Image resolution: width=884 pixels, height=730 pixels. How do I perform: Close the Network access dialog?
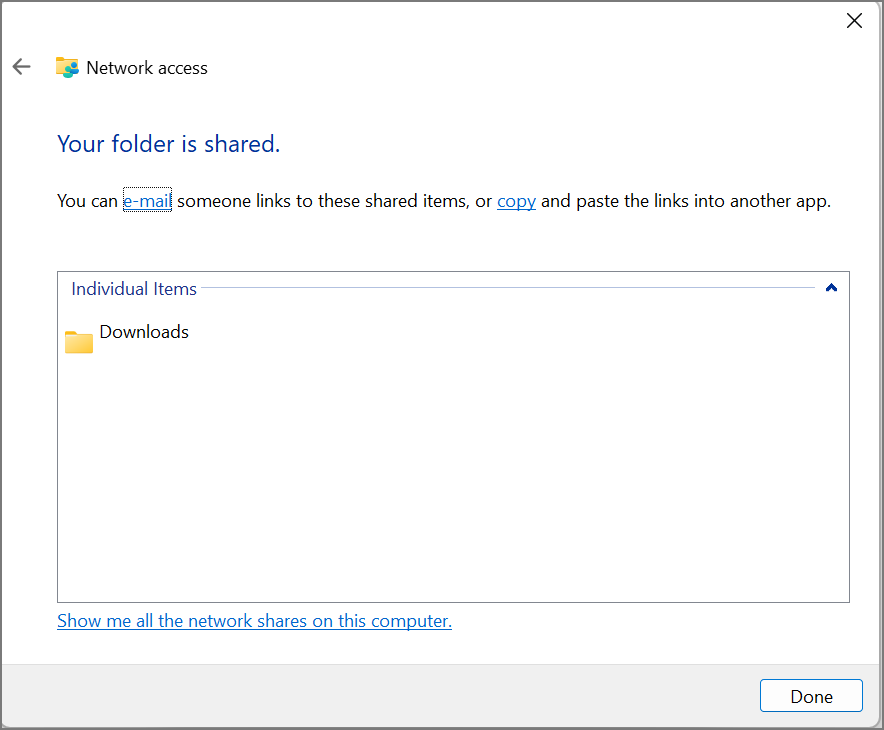tap(854, 21)
